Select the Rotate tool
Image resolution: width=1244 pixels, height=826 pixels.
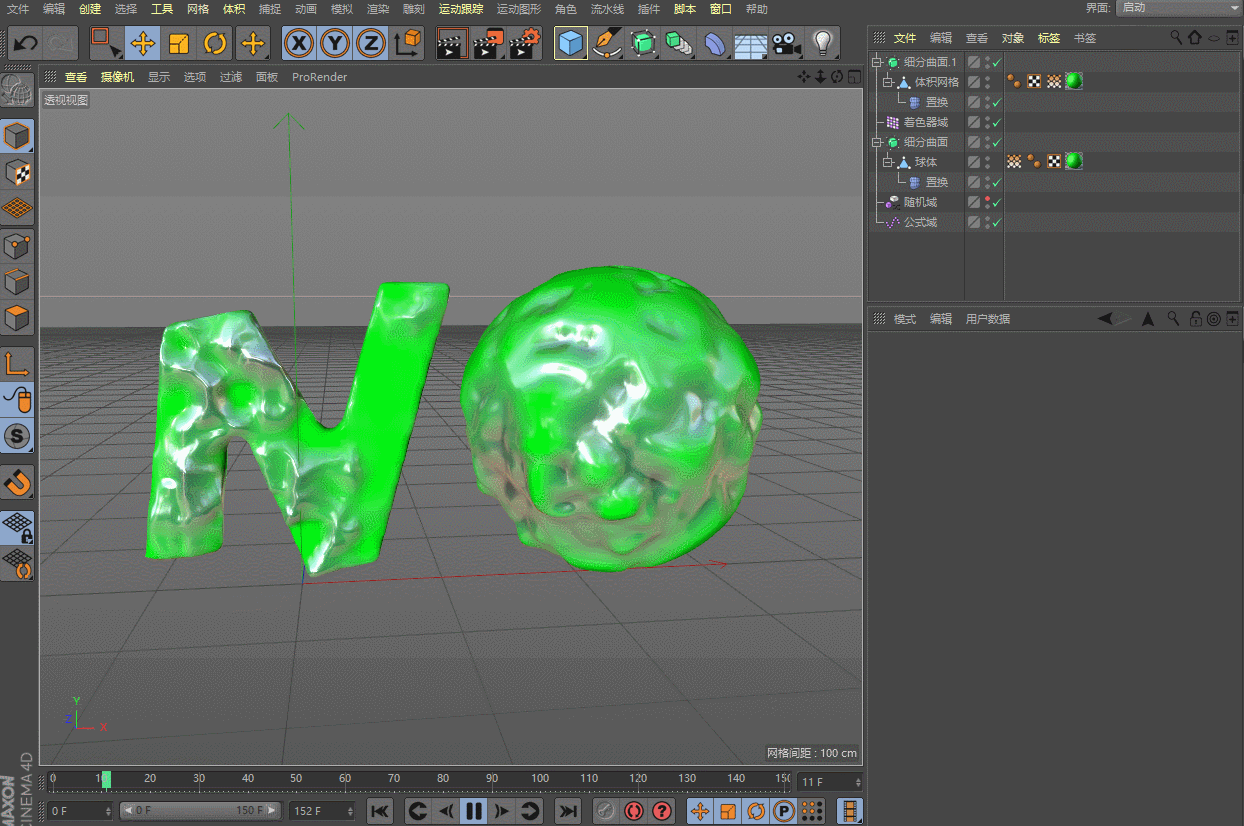[x=217, y=44]
